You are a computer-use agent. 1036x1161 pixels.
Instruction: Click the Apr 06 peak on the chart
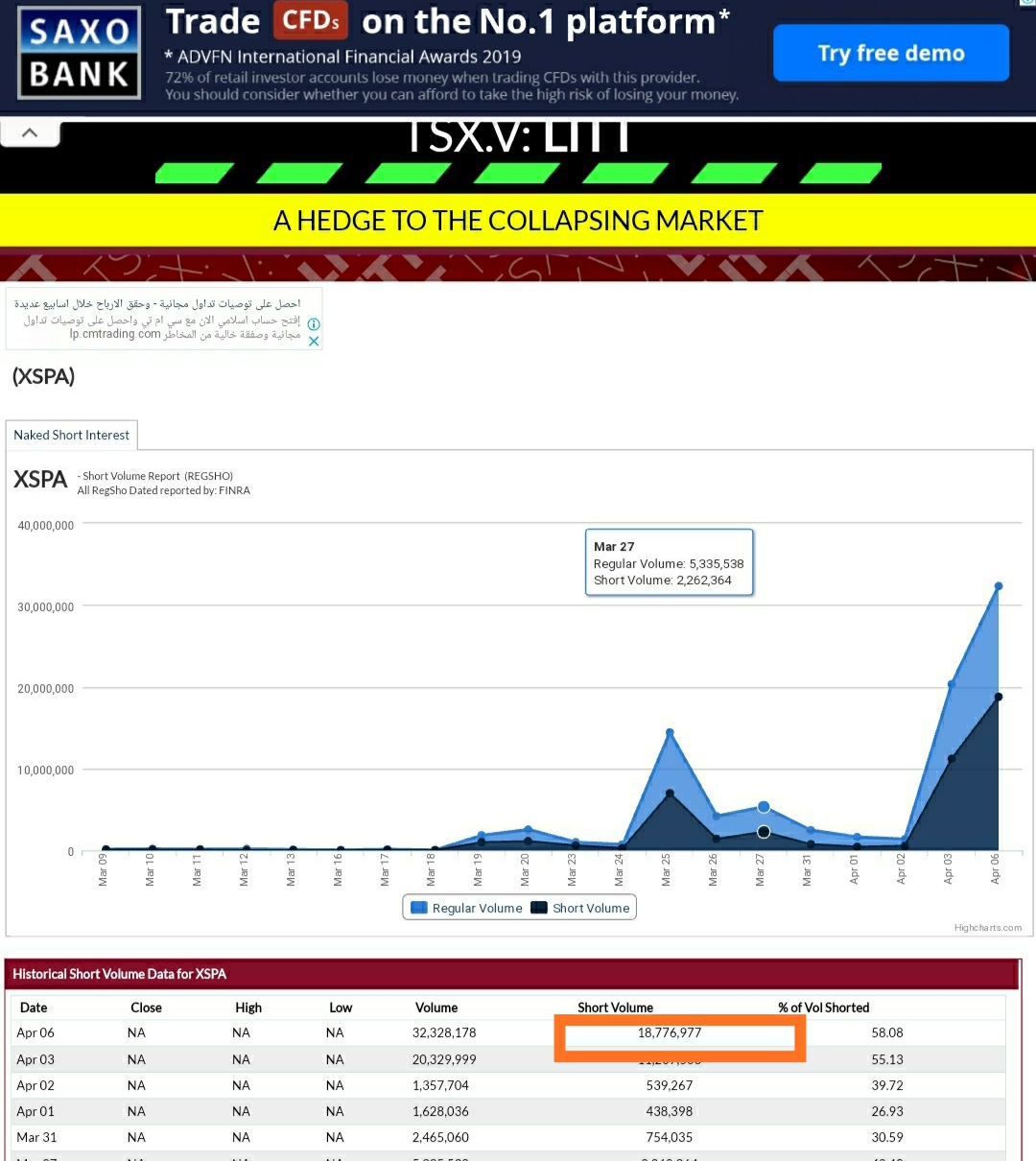click(x=998, y=584)
